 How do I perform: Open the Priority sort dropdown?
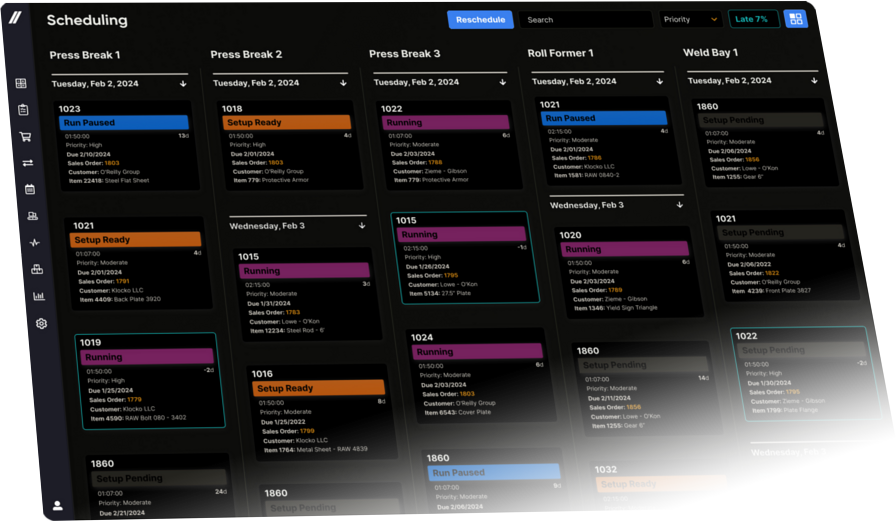click(691, 19)
